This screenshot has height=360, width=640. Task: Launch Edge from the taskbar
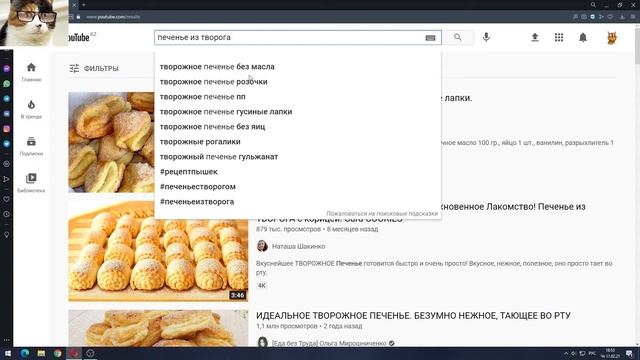pyautogui.click(x=24, y=353)
